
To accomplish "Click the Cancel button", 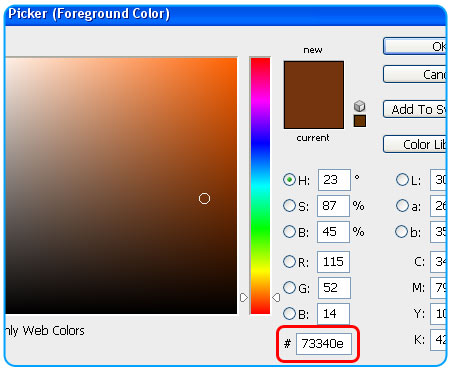I will tap(415, 74).
